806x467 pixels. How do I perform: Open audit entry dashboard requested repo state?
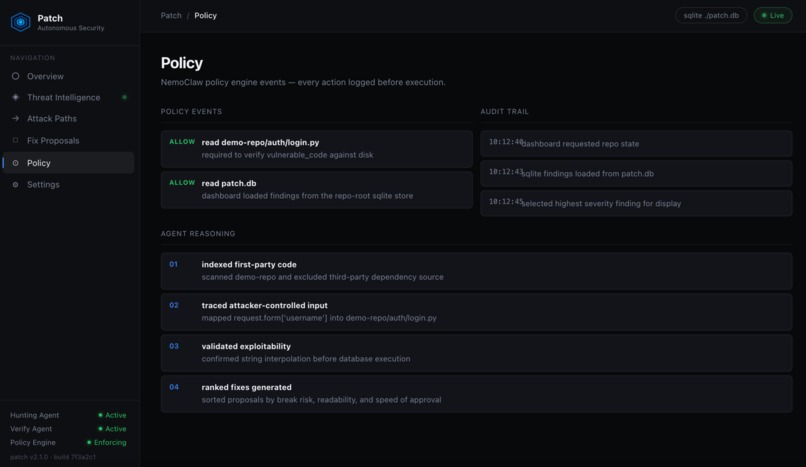(636, 143)
